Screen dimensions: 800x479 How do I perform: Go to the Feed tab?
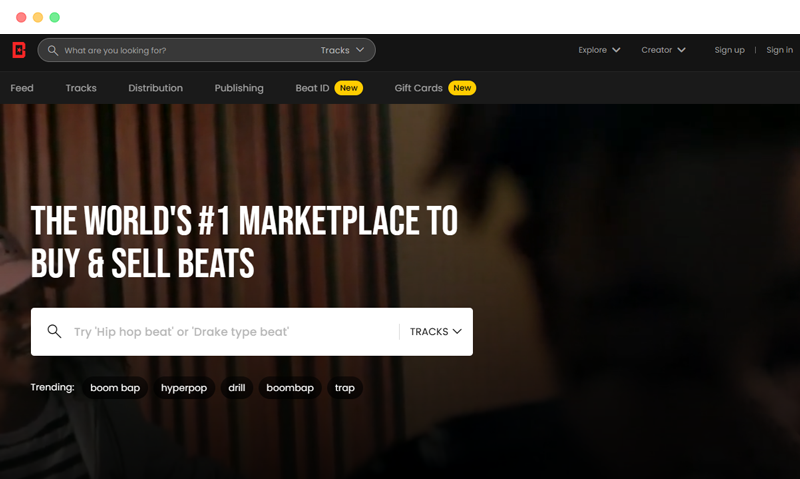(x=22, y=88)
